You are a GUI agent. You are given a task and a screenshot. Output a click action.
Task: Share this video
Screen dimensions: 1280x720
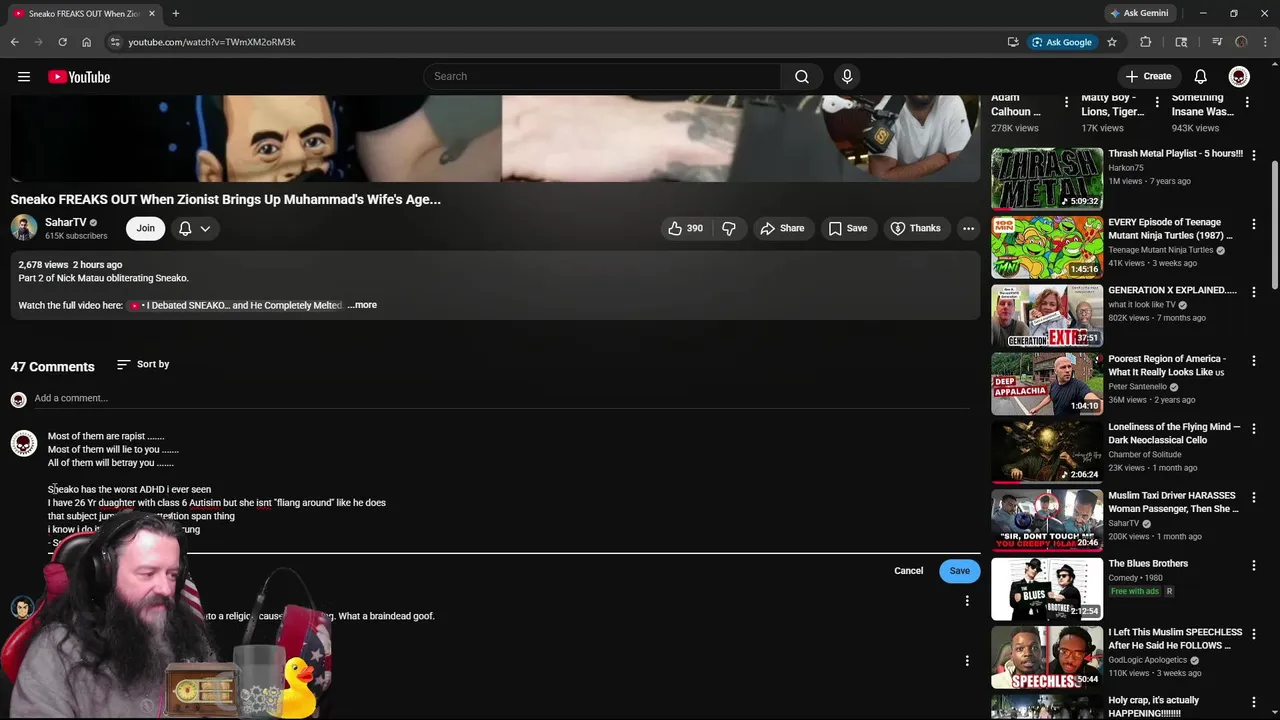pyautogui.click(x=782, y=228)
